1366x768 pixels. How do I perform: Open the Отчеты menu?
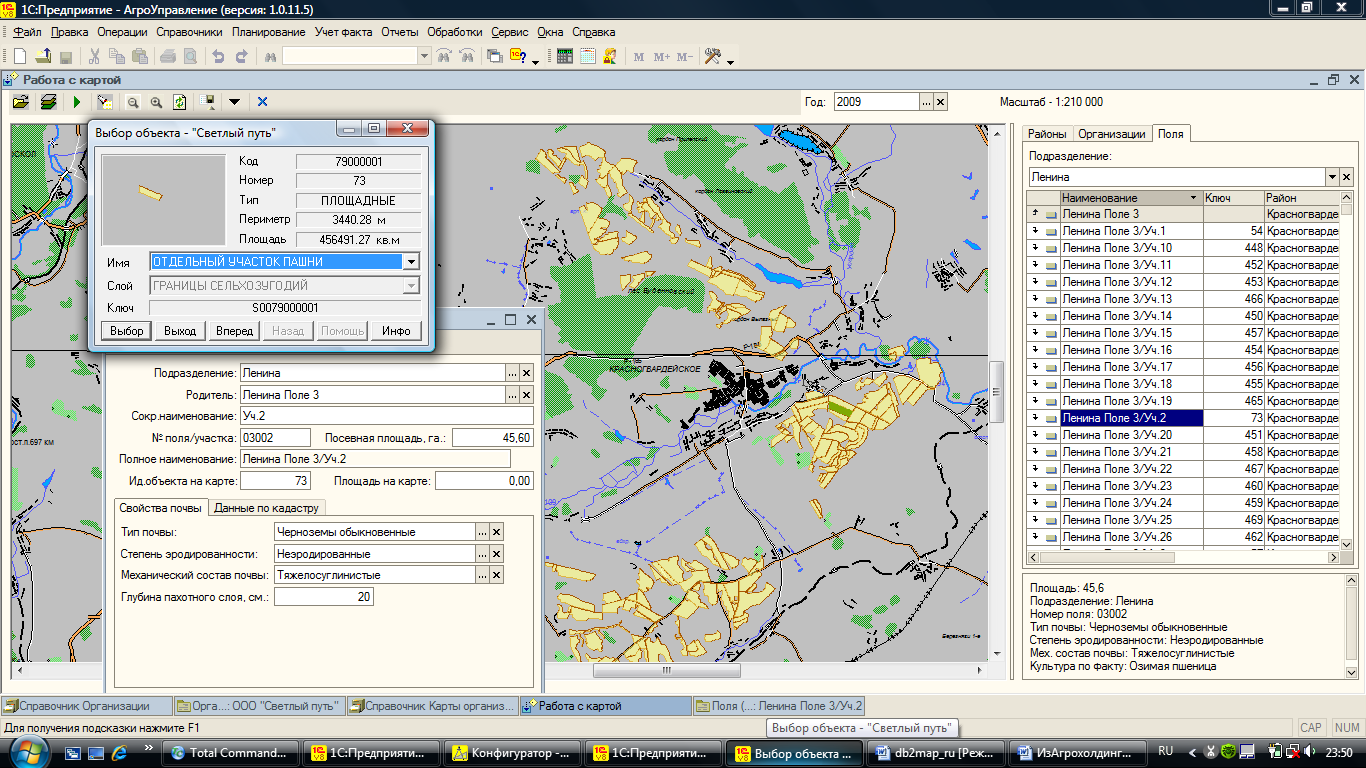(x=399, y=32)
